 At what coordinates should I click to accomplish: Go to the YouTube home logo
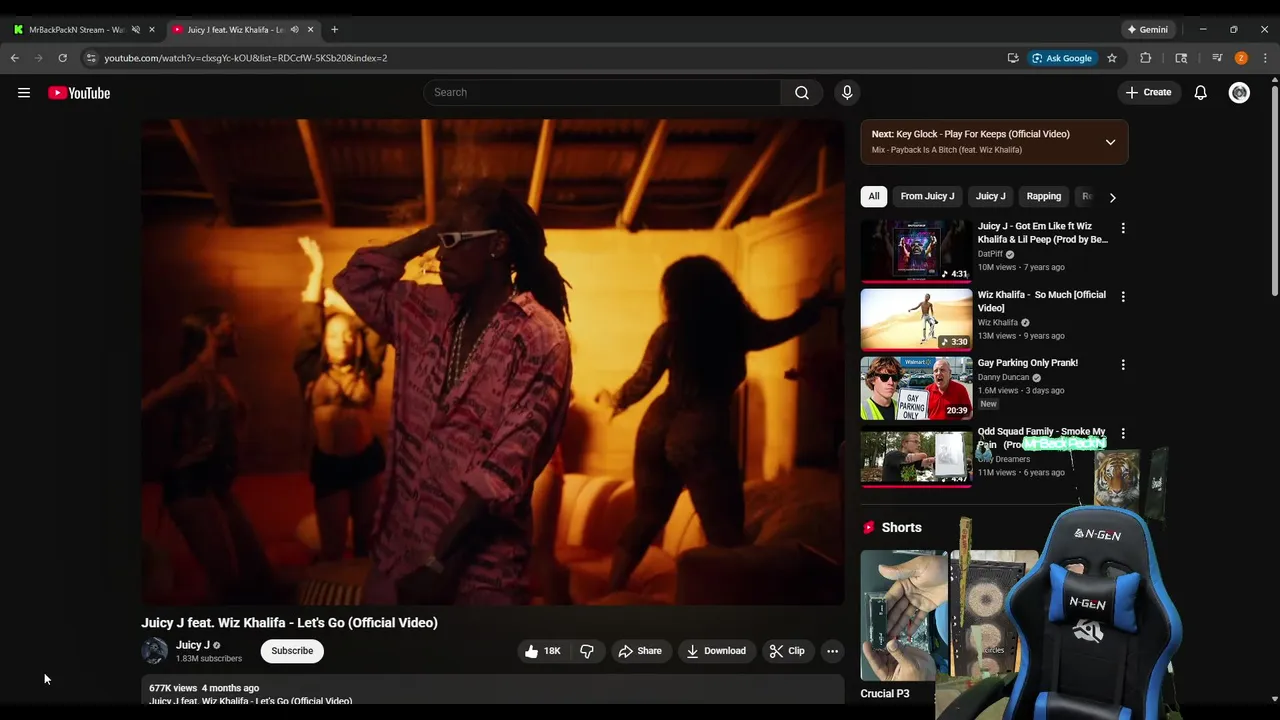79,93
